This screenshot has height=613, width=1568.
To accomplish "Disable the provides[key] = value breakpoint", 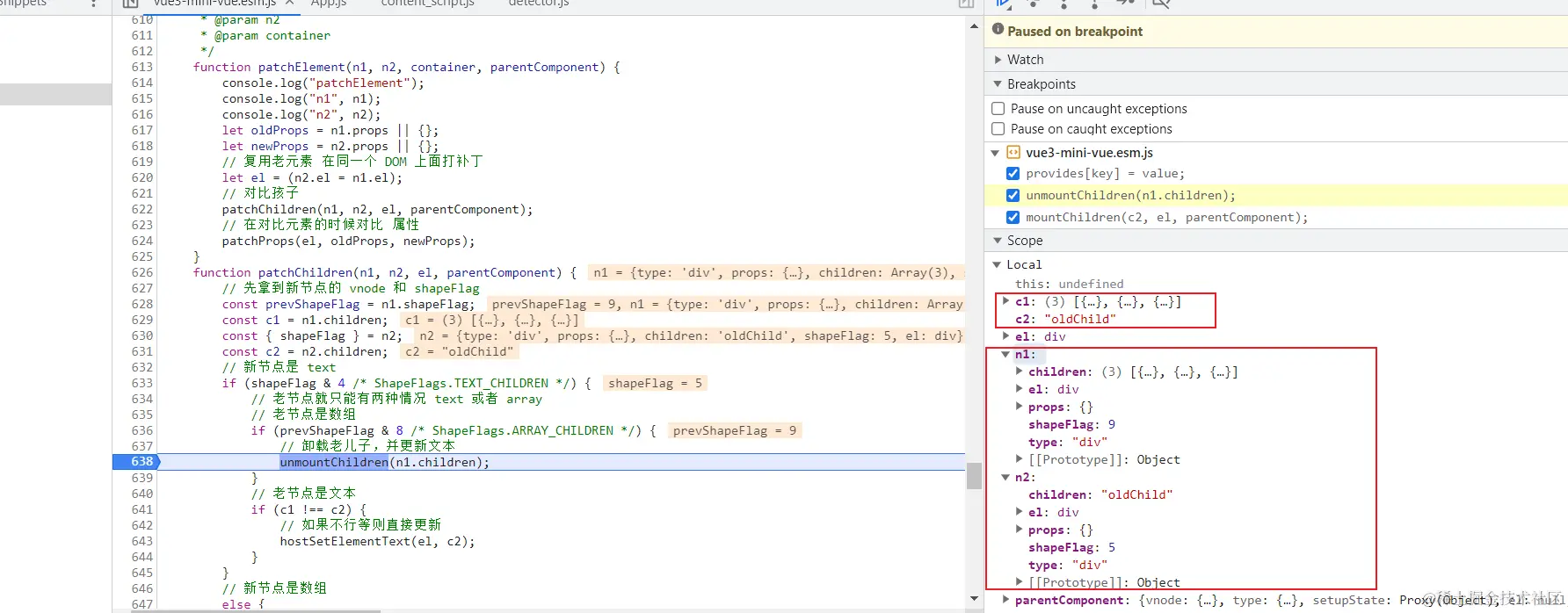I will (1013, 174).
